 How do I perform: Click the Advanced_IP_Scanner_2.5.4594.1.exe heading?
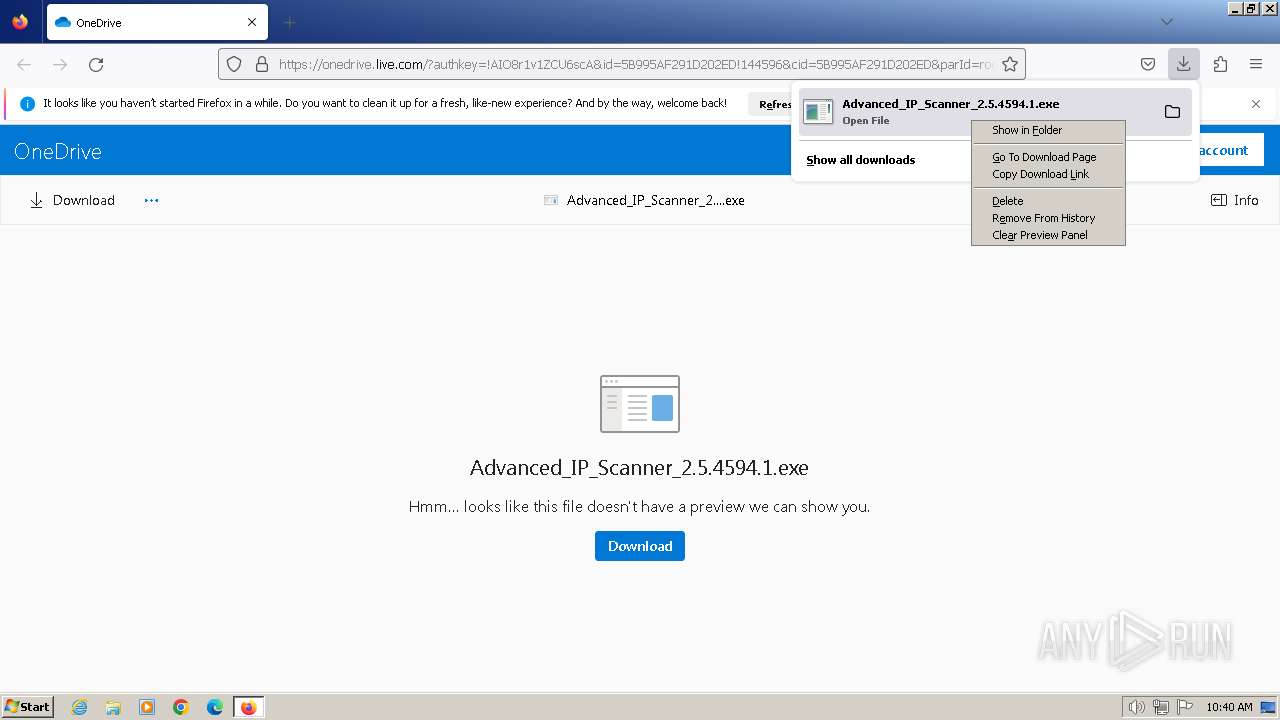click(x=639, y=468)
